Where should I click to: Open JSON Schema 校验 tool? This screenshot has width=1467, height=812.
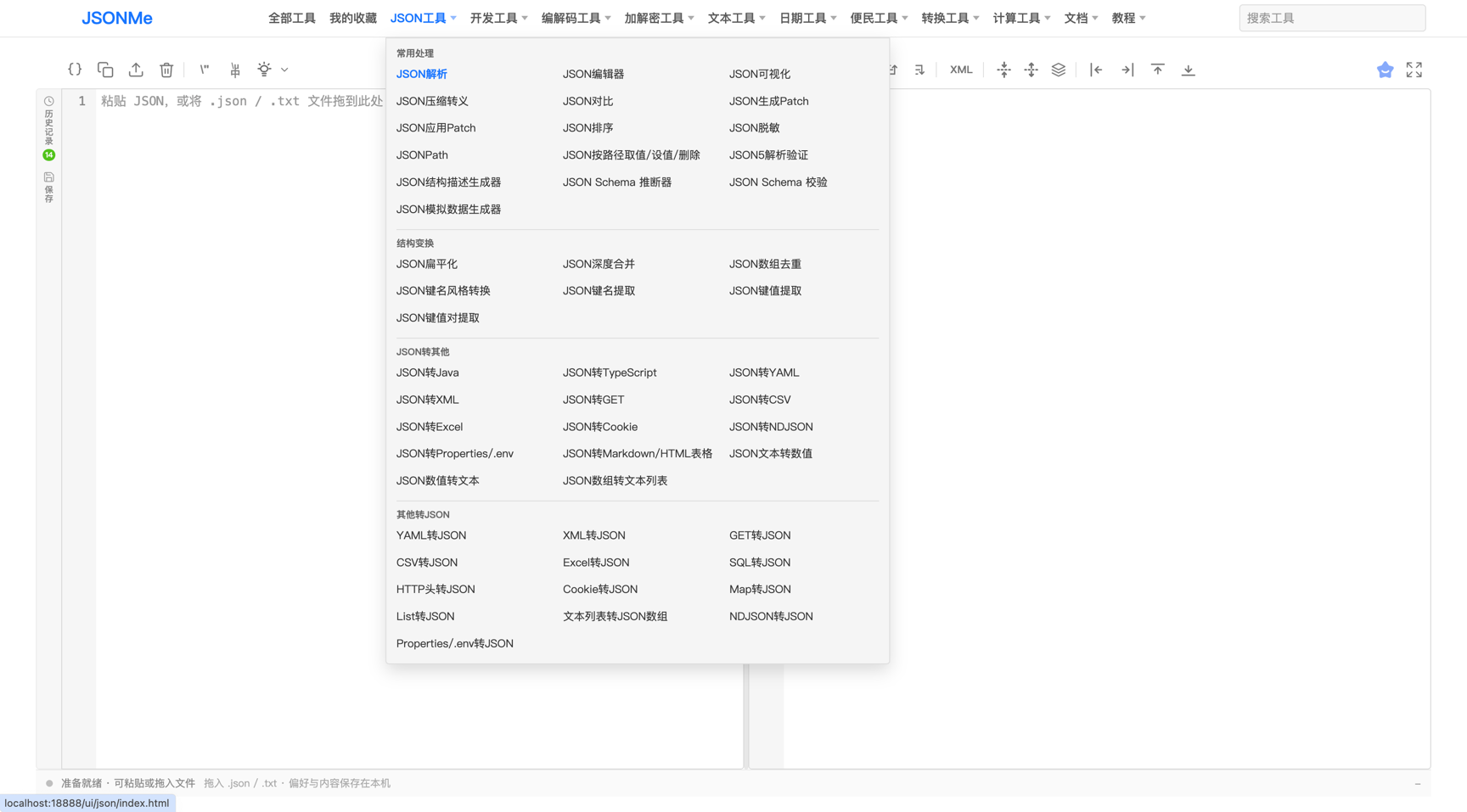778,182
